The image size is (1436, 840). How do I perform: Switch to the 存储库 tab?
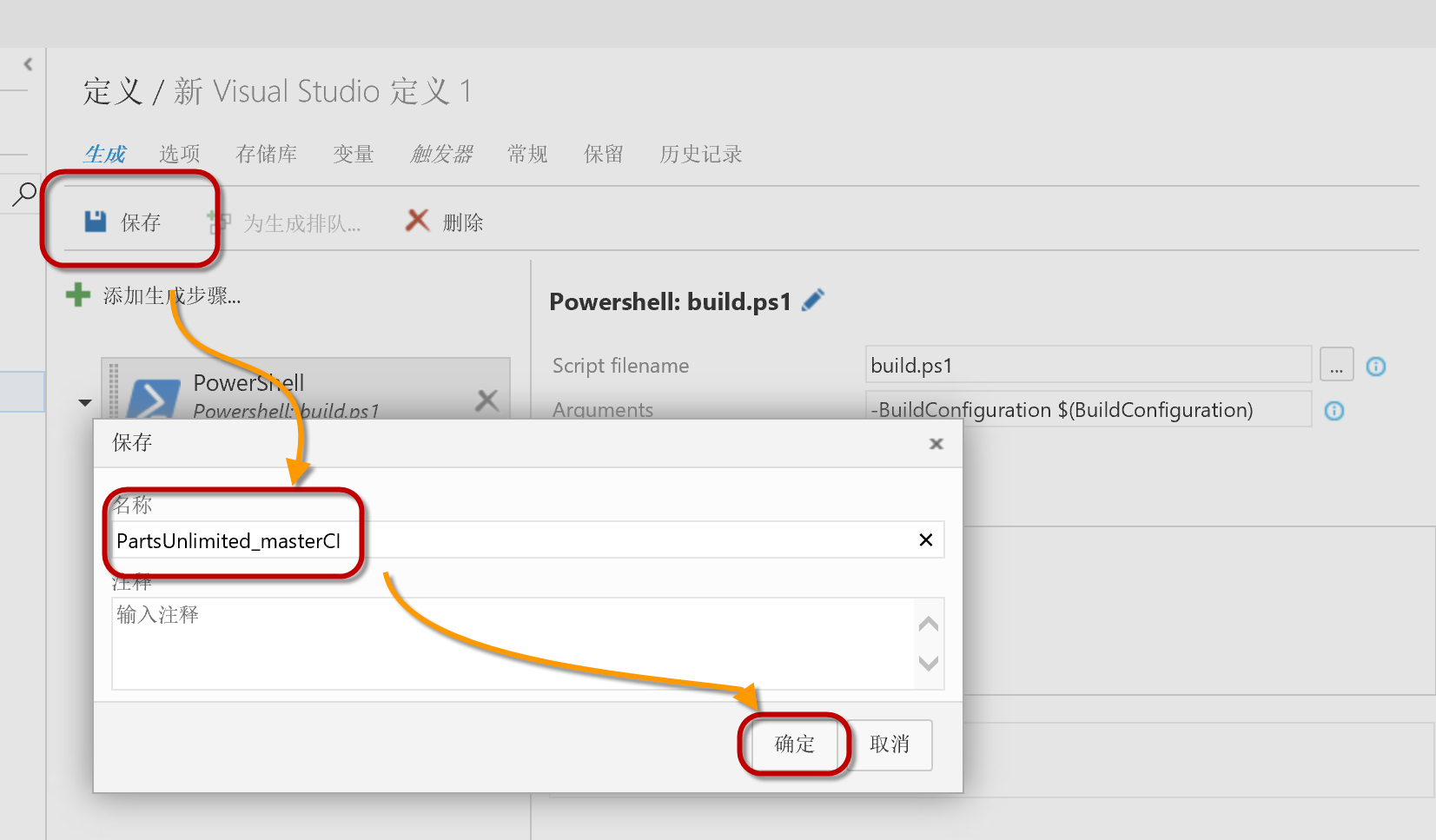267,155
